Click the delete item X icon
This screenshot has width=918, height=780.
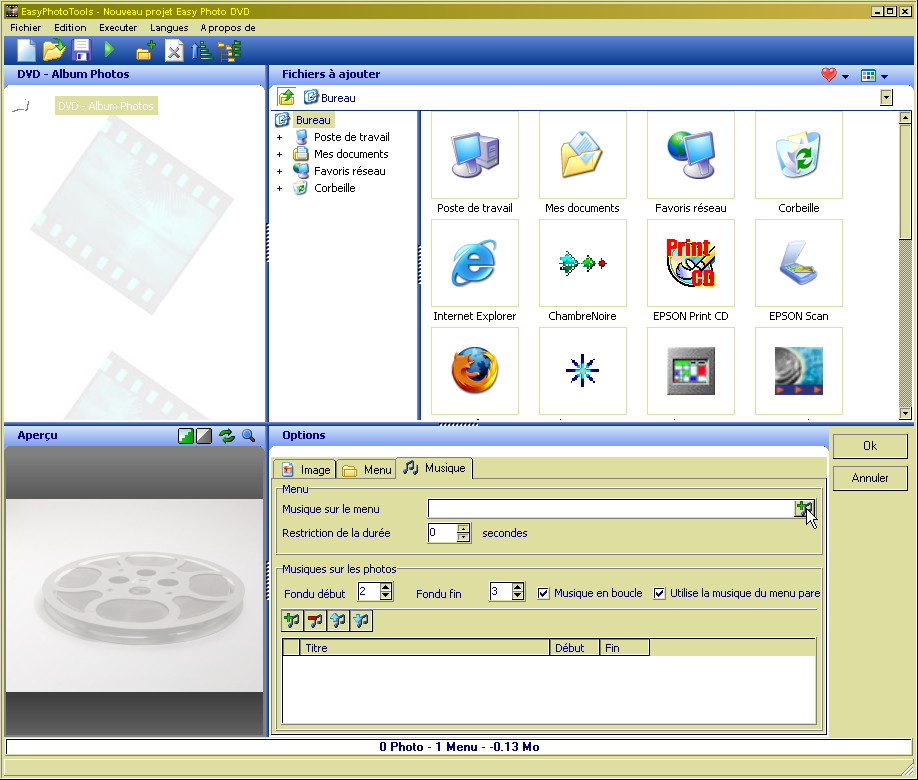click(x=174, y=51)
